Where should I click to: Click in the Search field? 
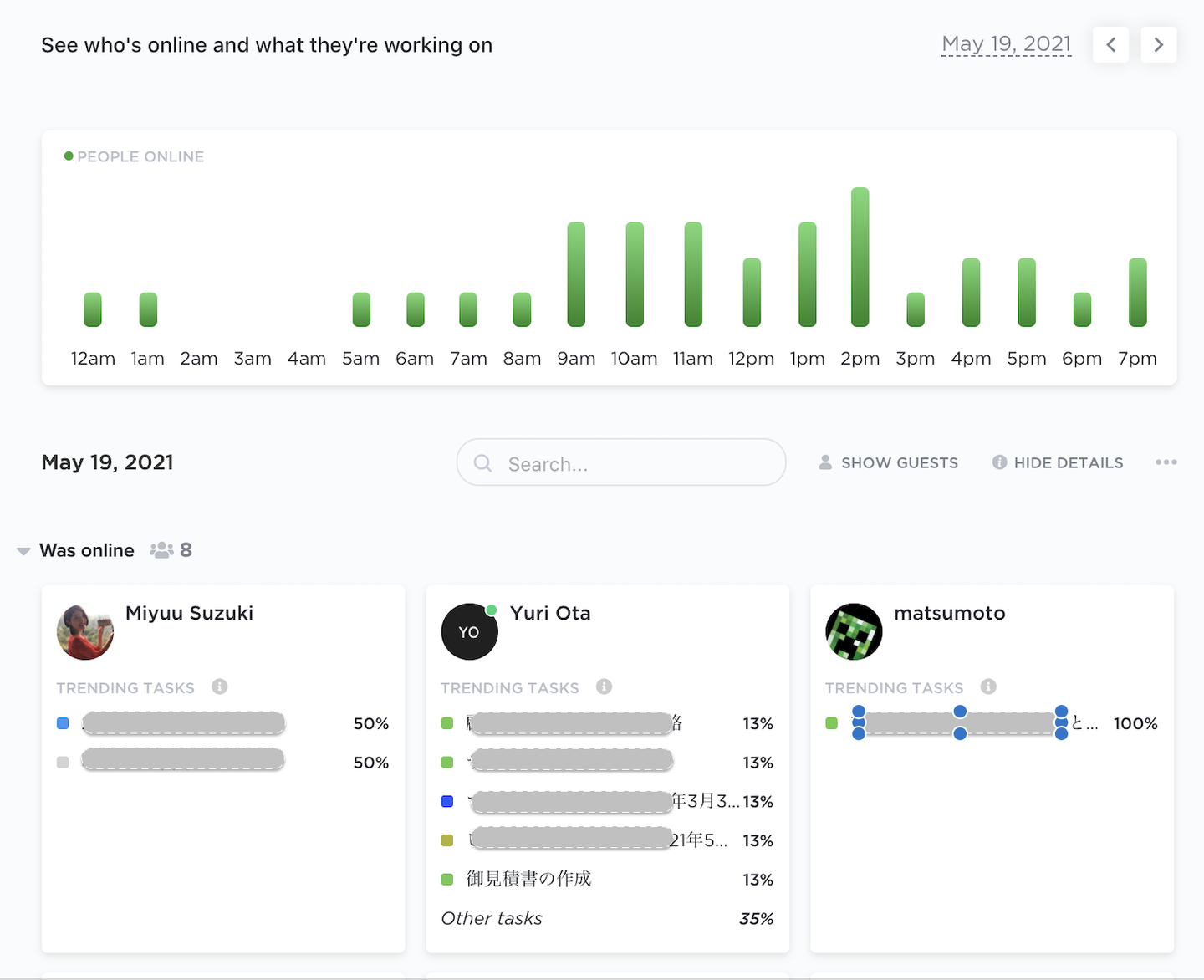click(635, 463)
